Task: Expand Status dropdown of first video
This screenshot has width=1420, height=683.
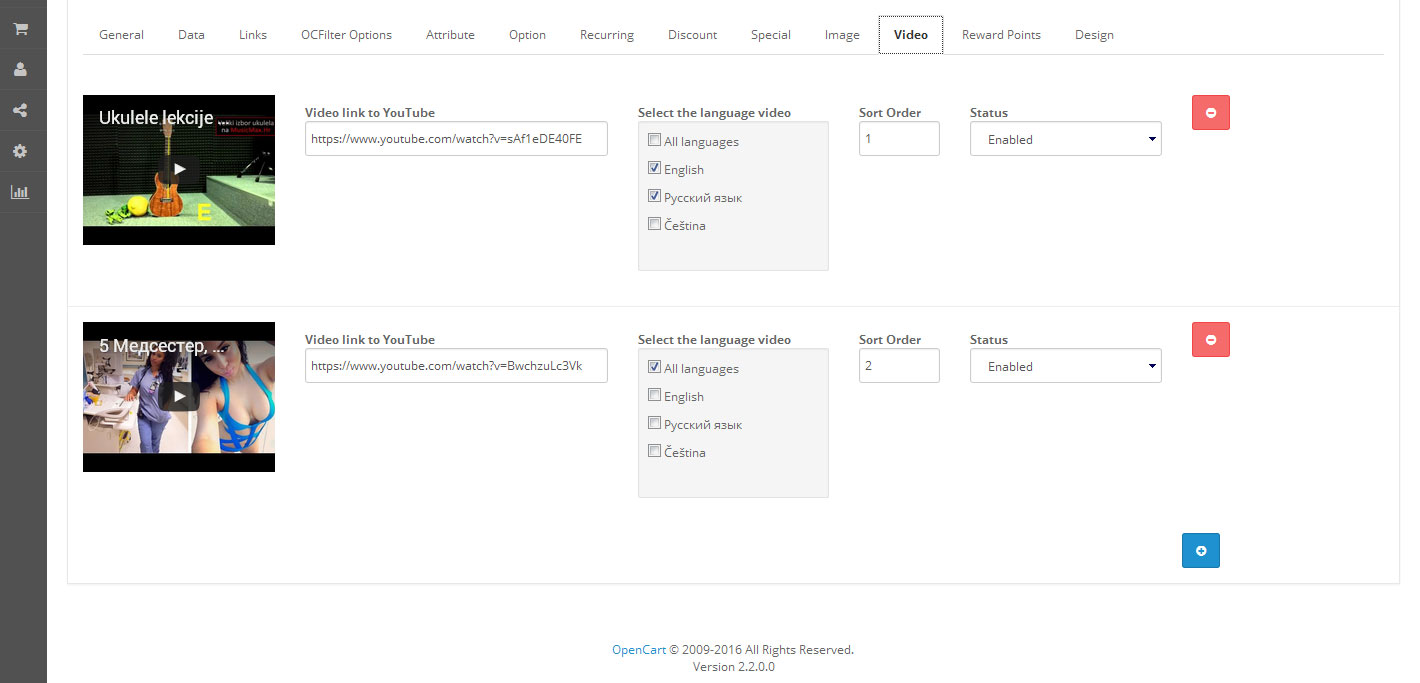Action: click(x=1065, y=140)
